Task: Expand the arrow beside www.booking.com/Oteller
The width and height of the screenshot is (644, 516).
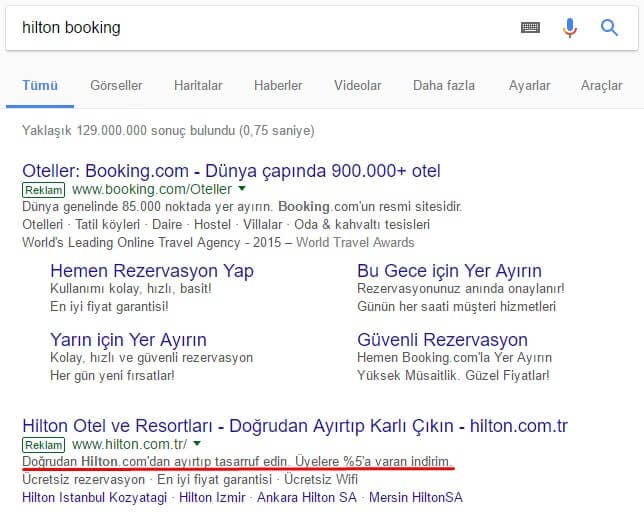Action: click(x=242, y=189)
